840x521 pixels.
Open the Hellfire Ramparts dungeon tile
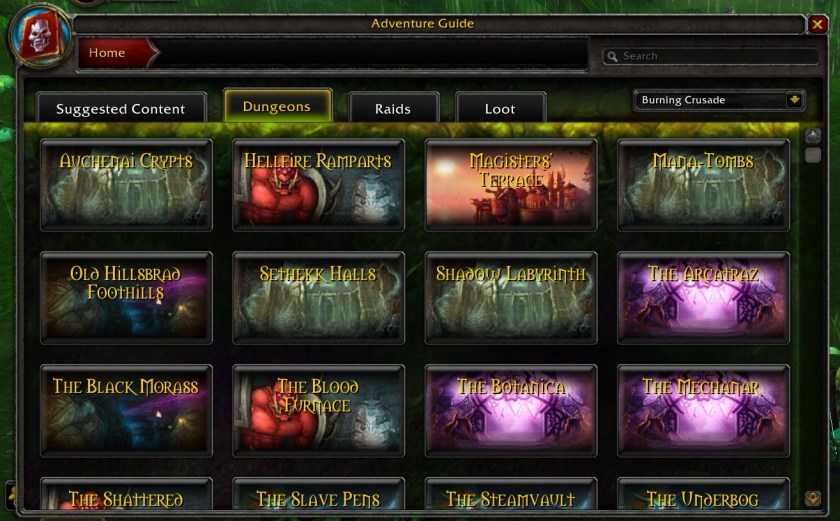[x=318, y=185]
